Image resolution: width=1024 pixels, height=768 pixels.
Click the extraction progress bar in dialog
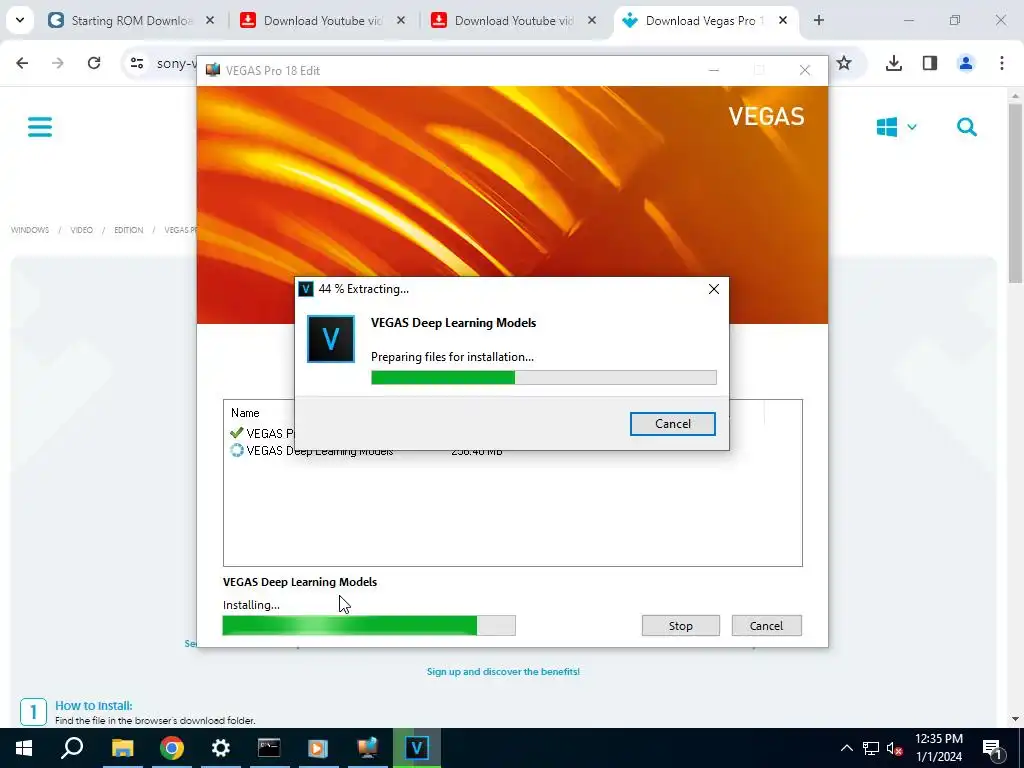[x=543, y=377]
